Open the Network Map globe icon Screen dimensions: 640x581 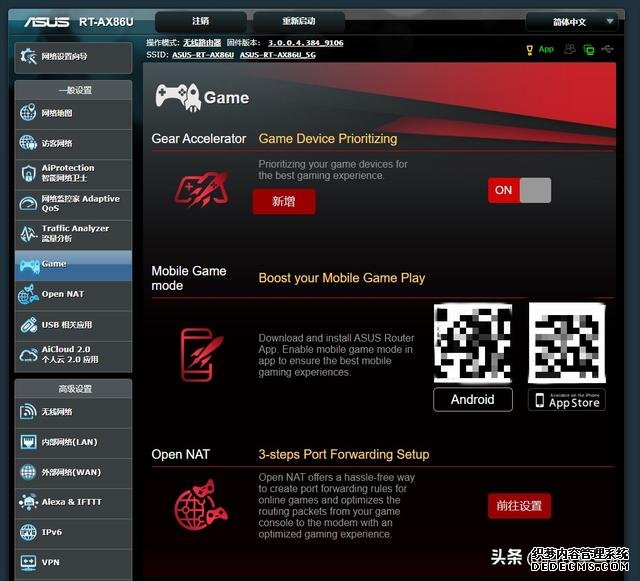[28, 112]
